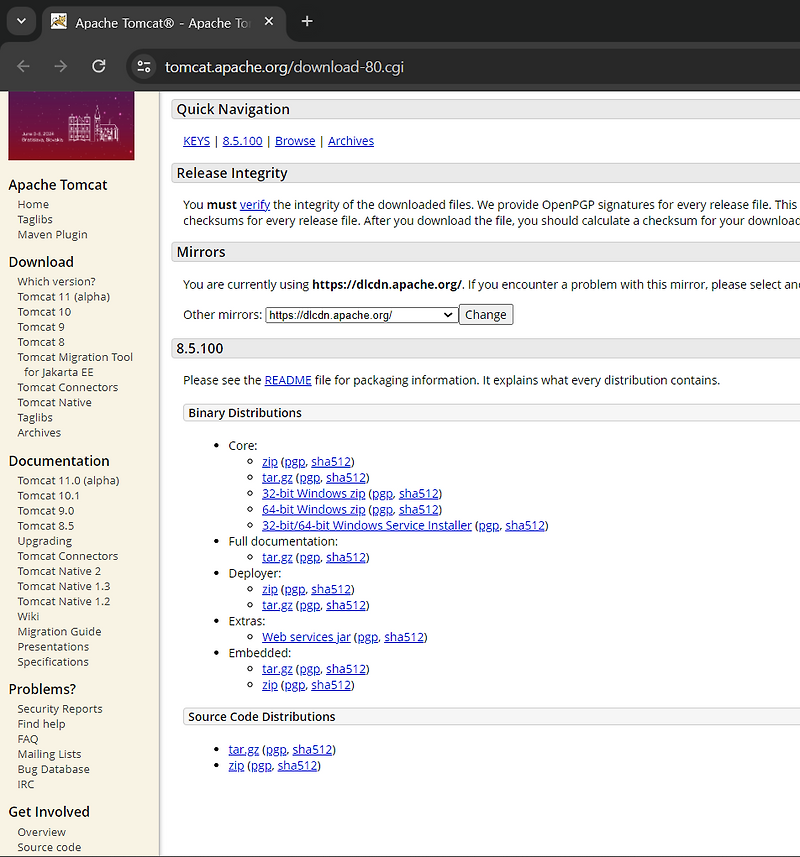The image size is (800, 857).
Task: Open a new browser tab
Action: pyautogui.click(x=307, y=22)
